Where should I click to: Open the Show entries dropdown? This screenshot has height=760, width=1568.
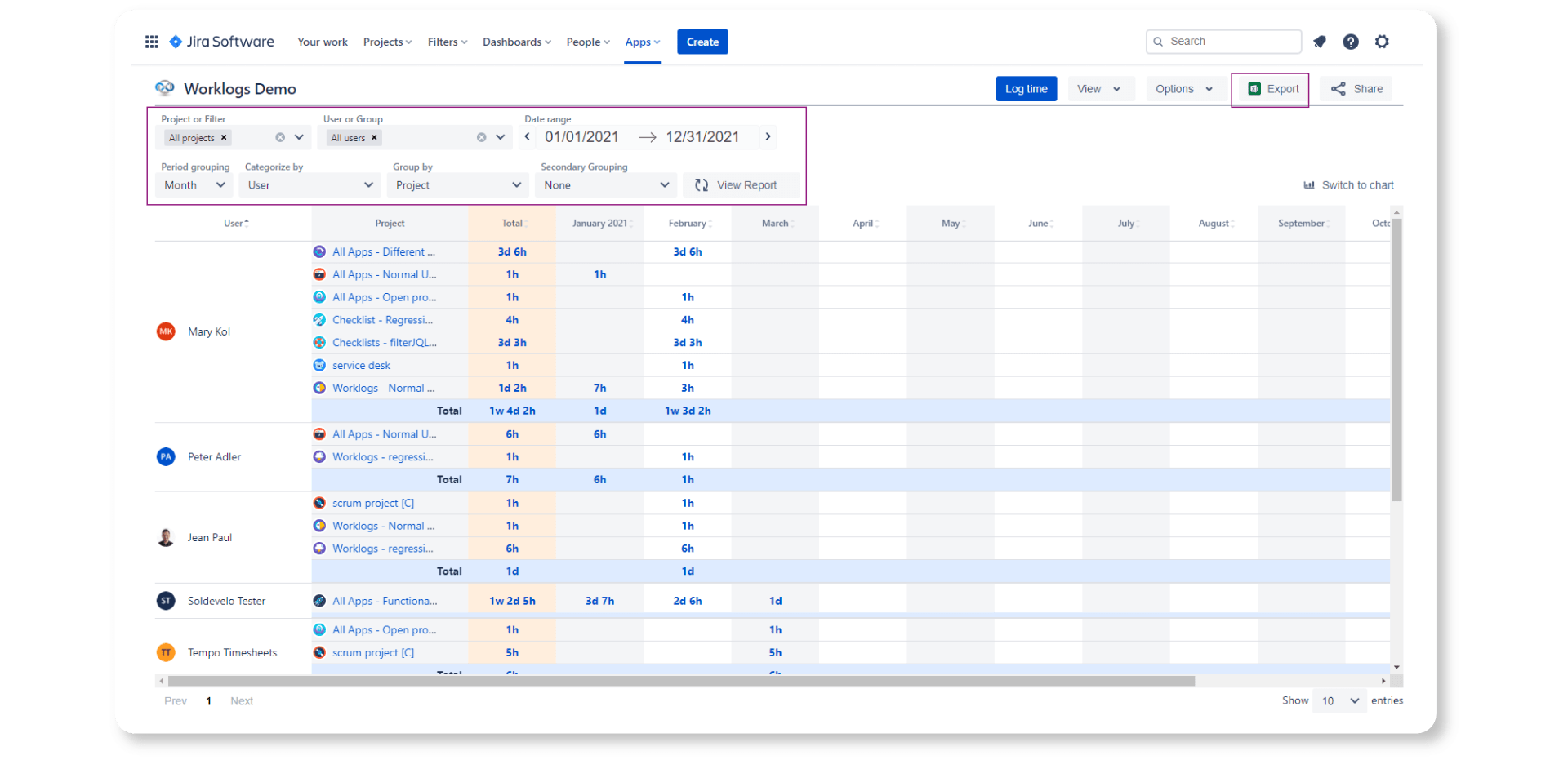pyautogui.click(x=1338, y=700)
